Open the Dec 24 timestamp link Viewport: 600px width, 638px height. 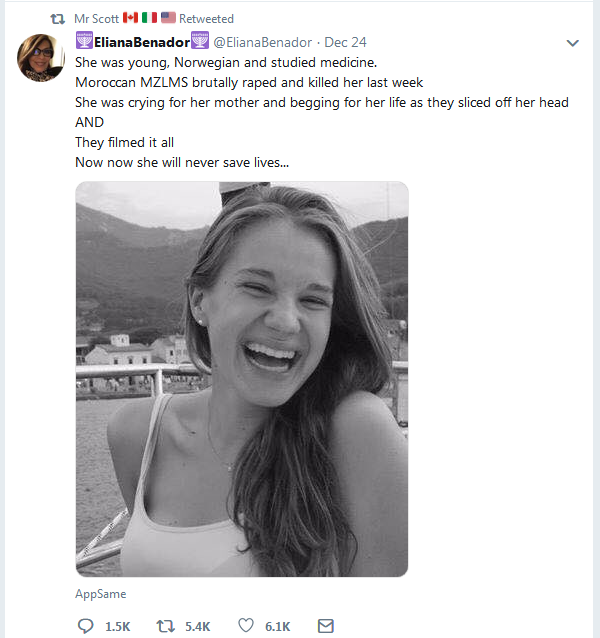click(x=344, y=42)
